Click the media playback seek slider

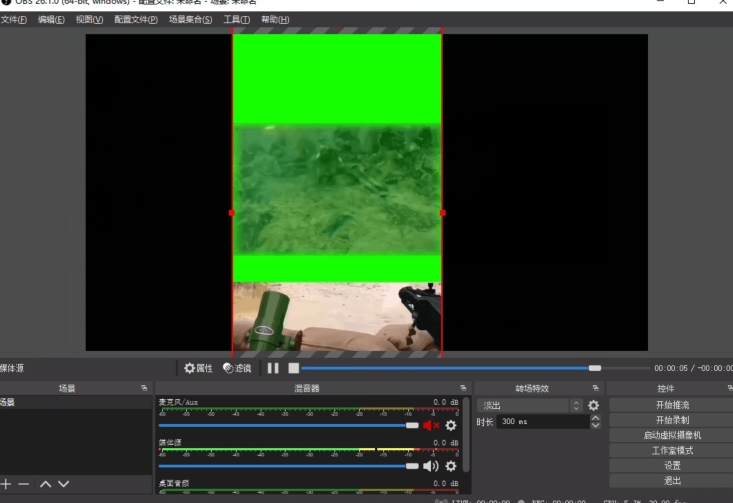(450, 368)
